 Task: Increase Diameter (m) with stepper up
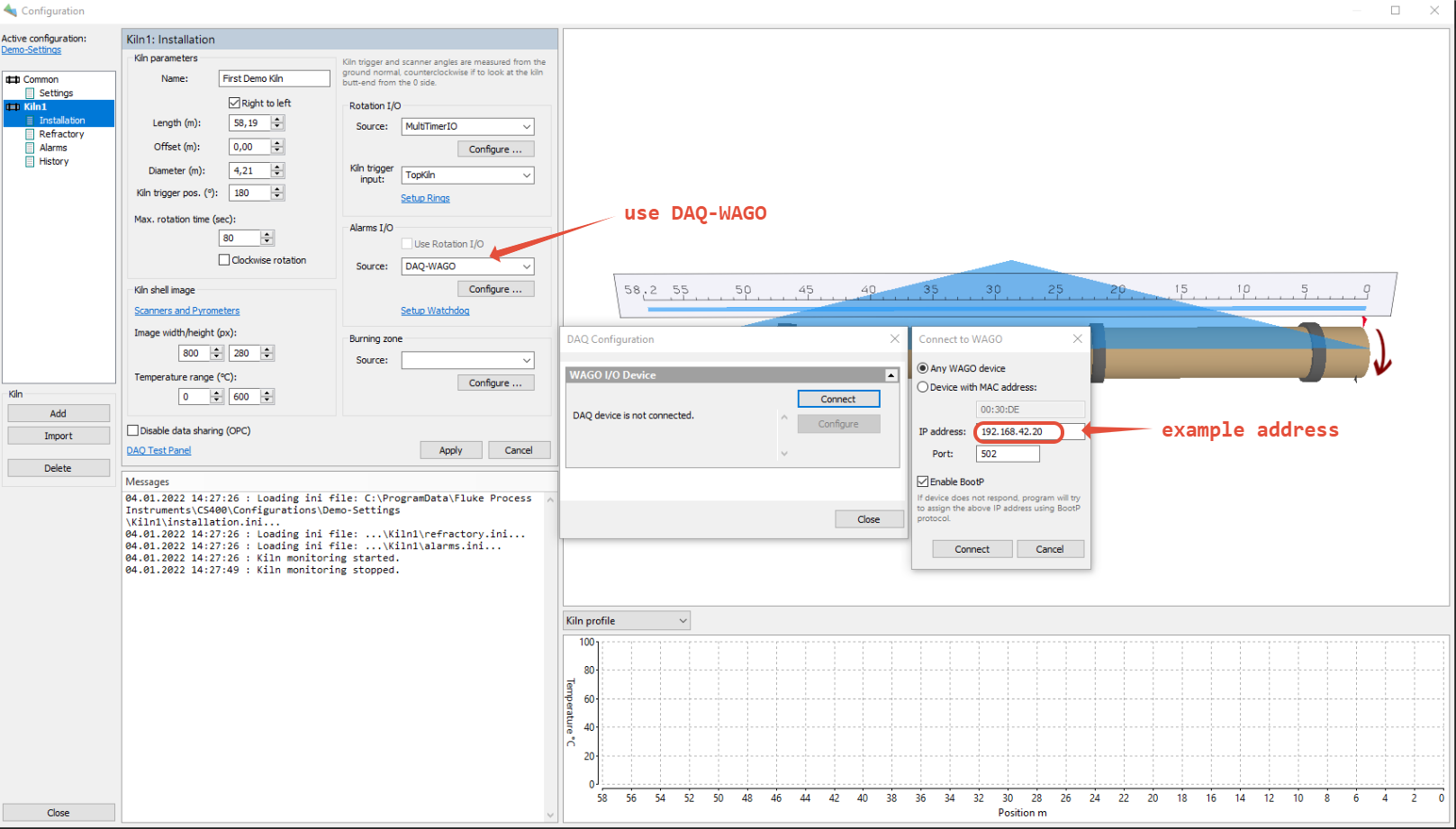pos(277,167)
